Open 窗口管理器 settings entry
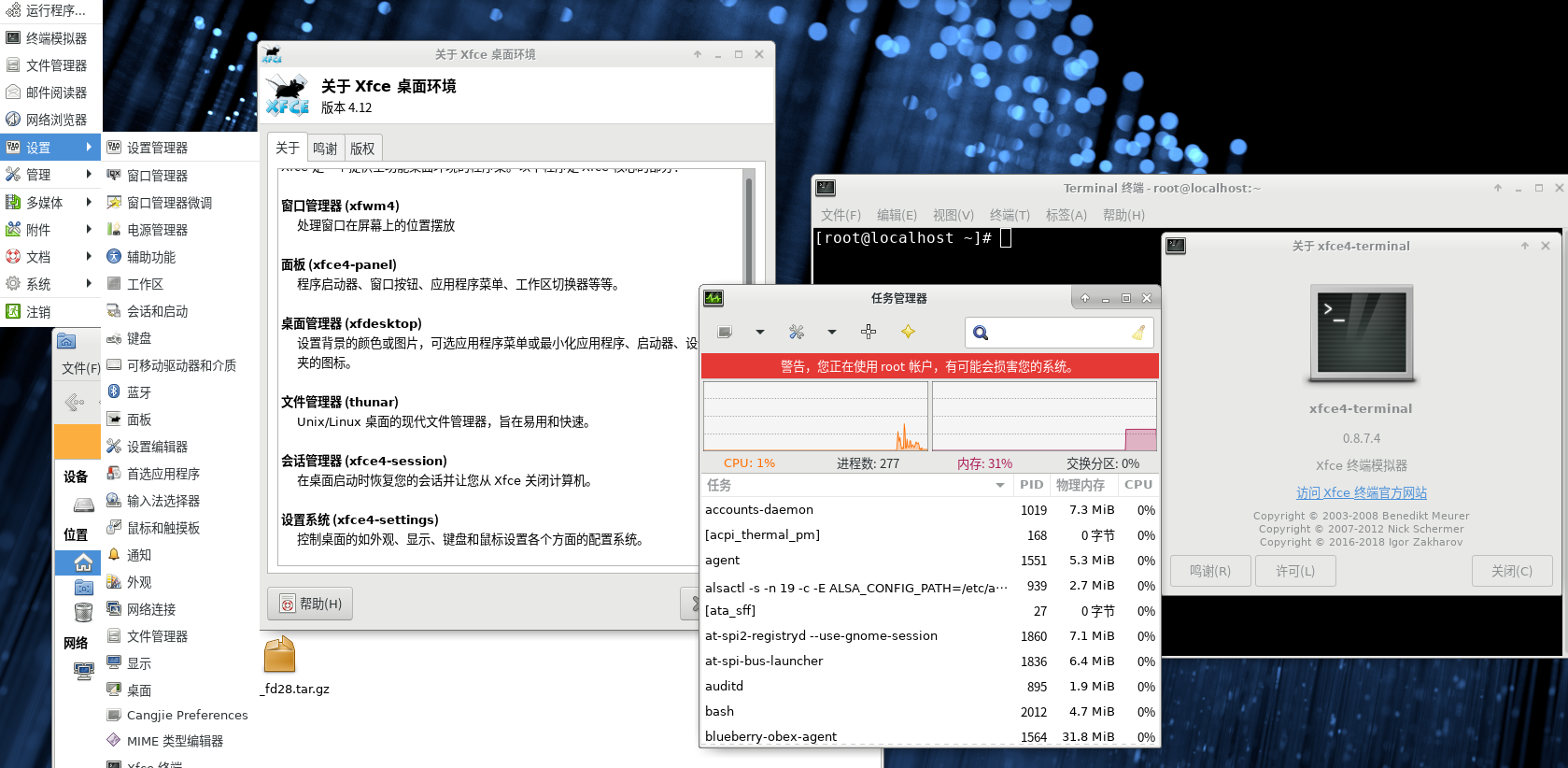 tap(179, 176)
